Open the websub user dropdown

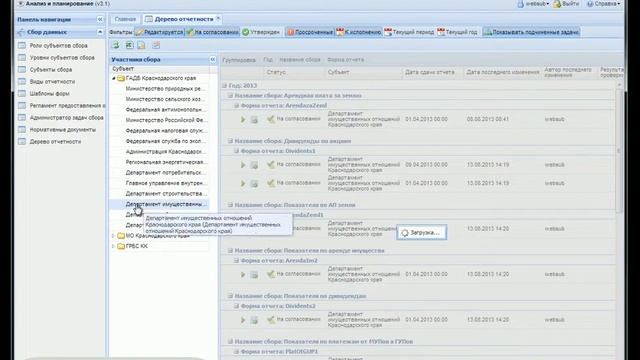[533, 4]
